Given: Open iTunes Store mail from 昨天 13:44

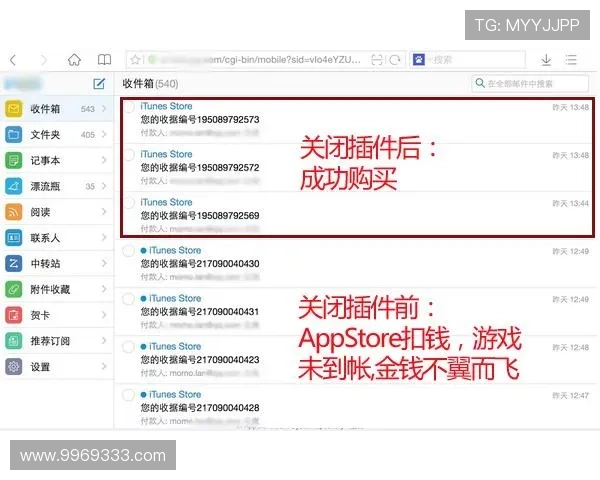Looking at the screenshot, I should pos(357,215).
